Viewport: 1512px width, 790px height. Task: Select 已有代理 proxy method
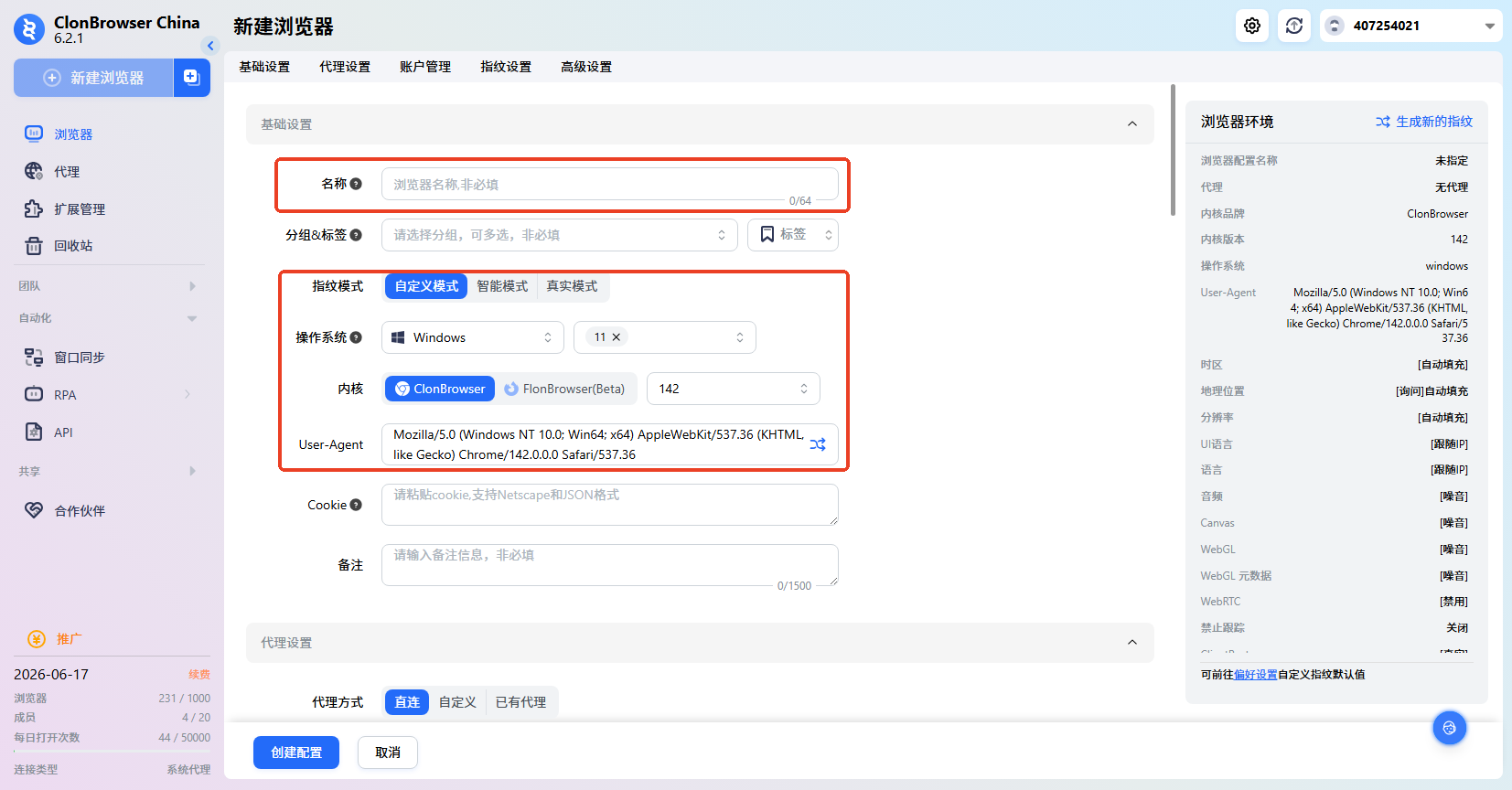[520, 702]
